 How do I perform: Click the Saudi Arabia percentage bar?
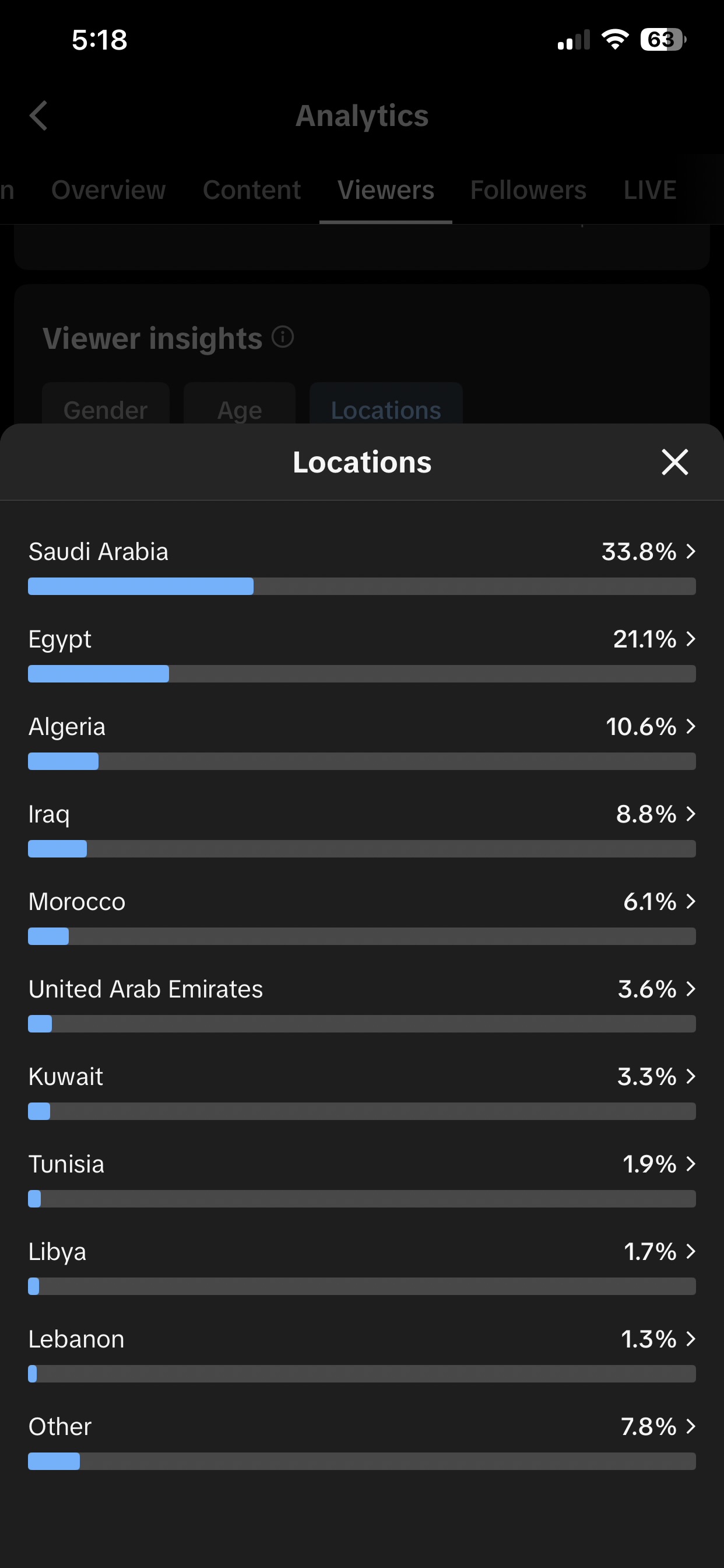point(362,586)
